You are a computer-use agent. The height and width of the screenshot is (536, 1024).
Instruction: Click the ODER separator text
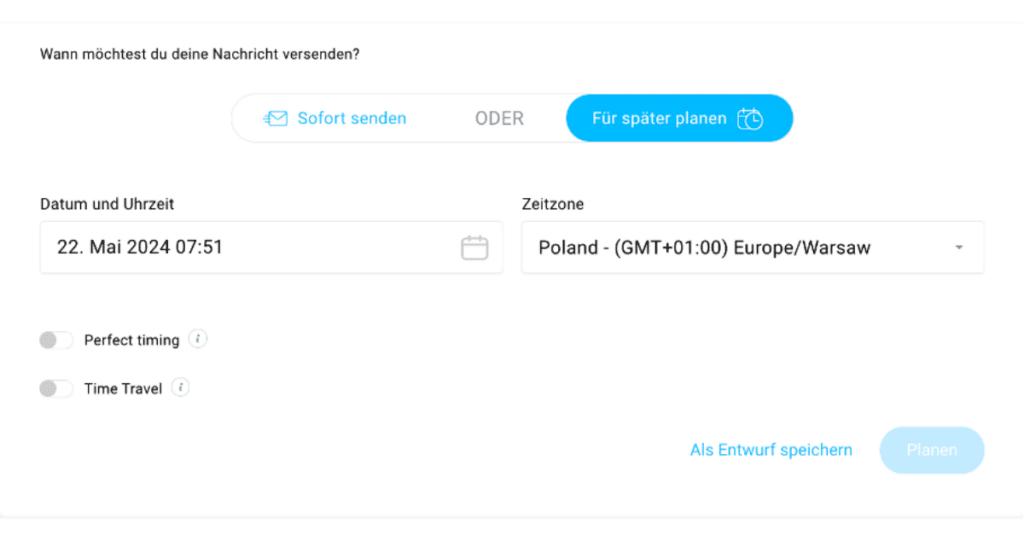499,118
